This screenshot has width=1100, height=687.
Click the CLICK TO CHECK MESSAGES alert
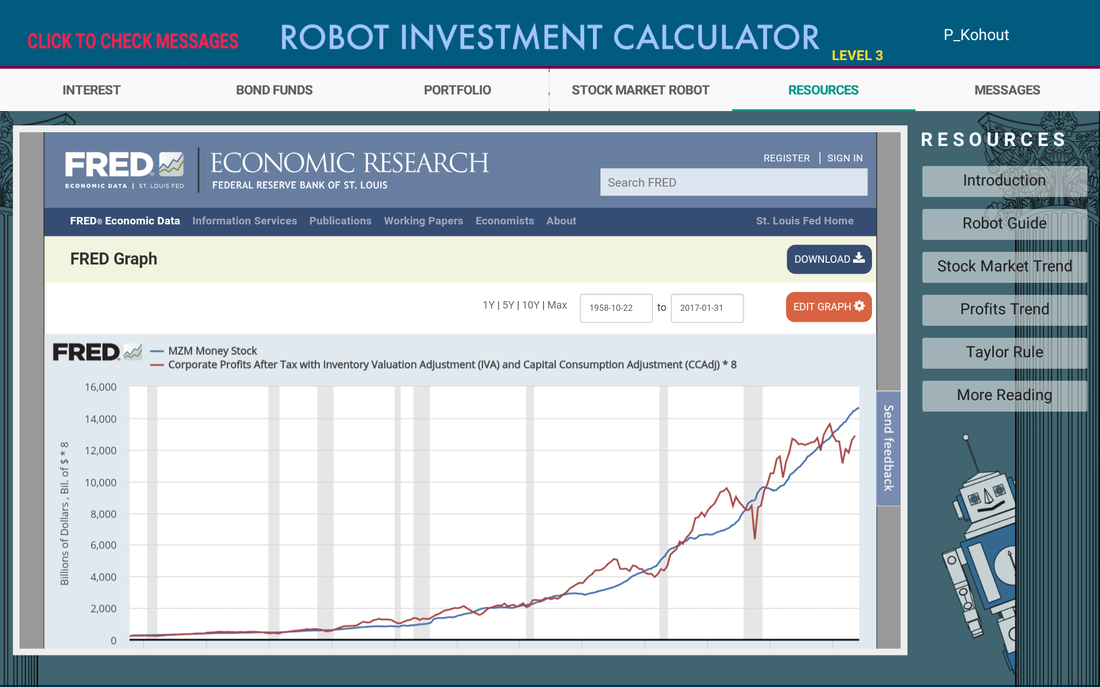133,41
